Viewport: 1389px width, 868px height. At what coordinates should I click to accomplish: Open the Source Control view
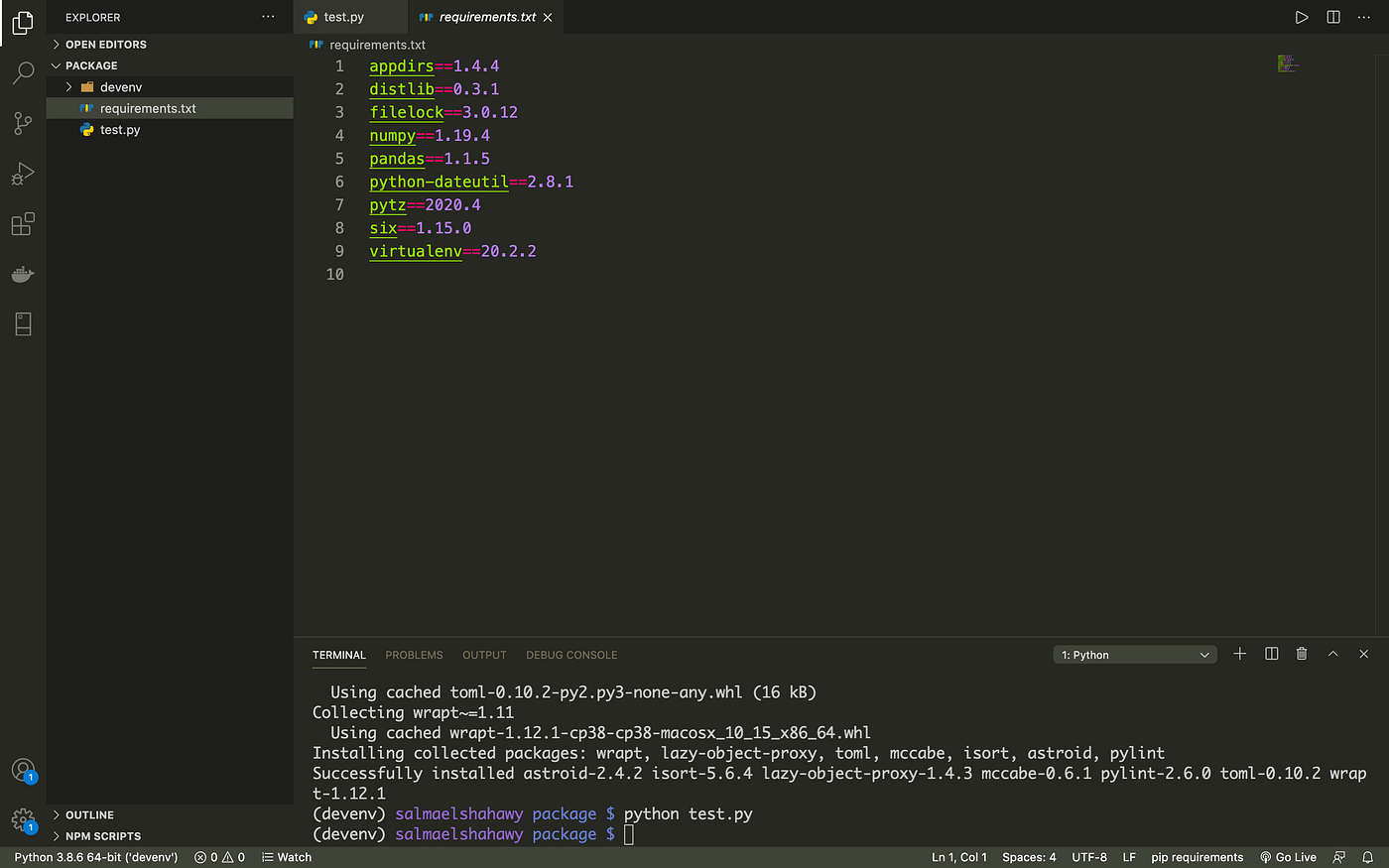[x=23, y=123]
